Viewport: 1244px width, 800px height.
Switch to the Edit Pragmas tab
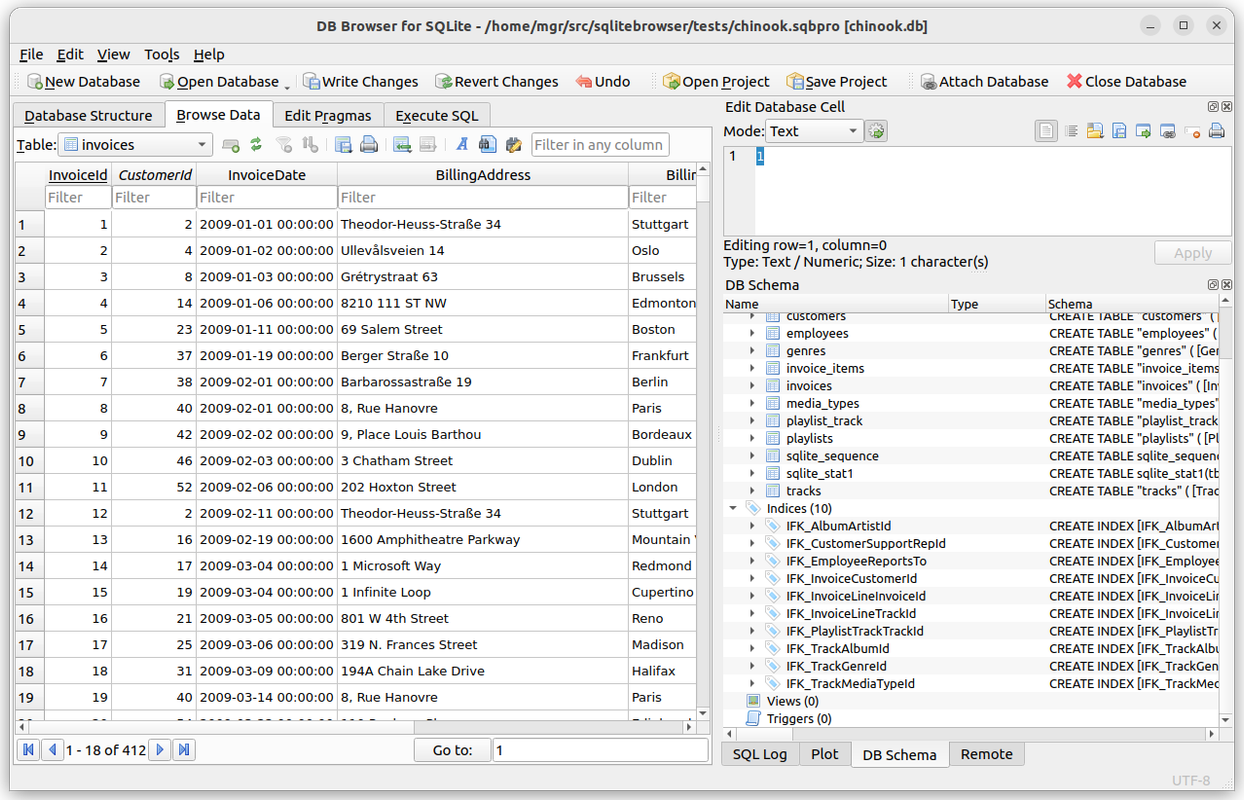click(328, 116)
